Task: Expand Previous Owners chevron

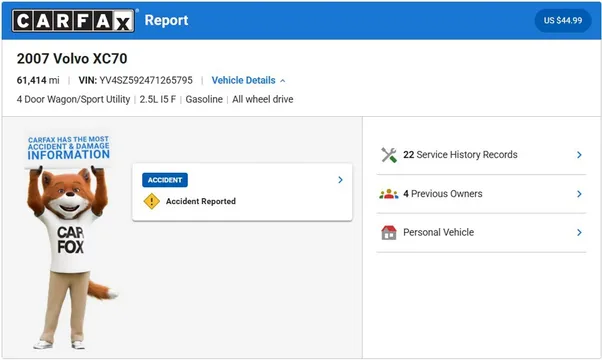Action: click(x=579, y=194)
